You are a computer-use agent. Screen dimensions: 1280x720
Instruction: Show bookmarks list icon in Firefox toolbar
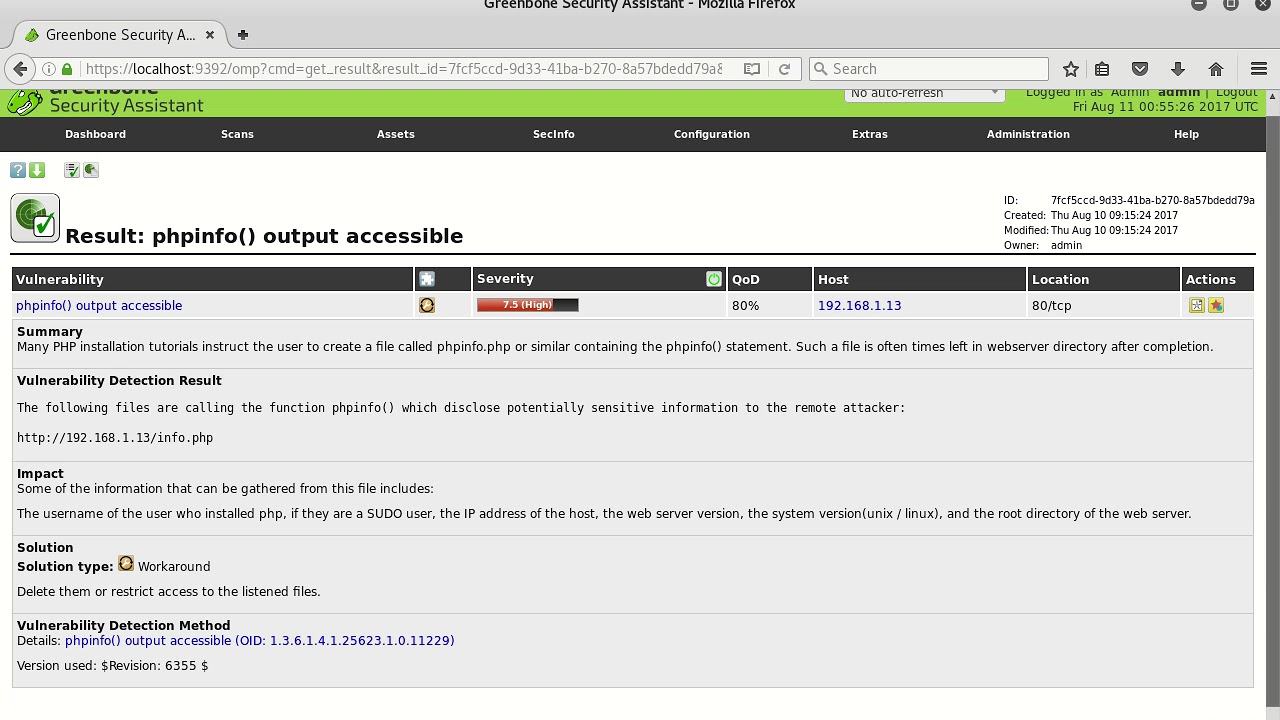1102,69
